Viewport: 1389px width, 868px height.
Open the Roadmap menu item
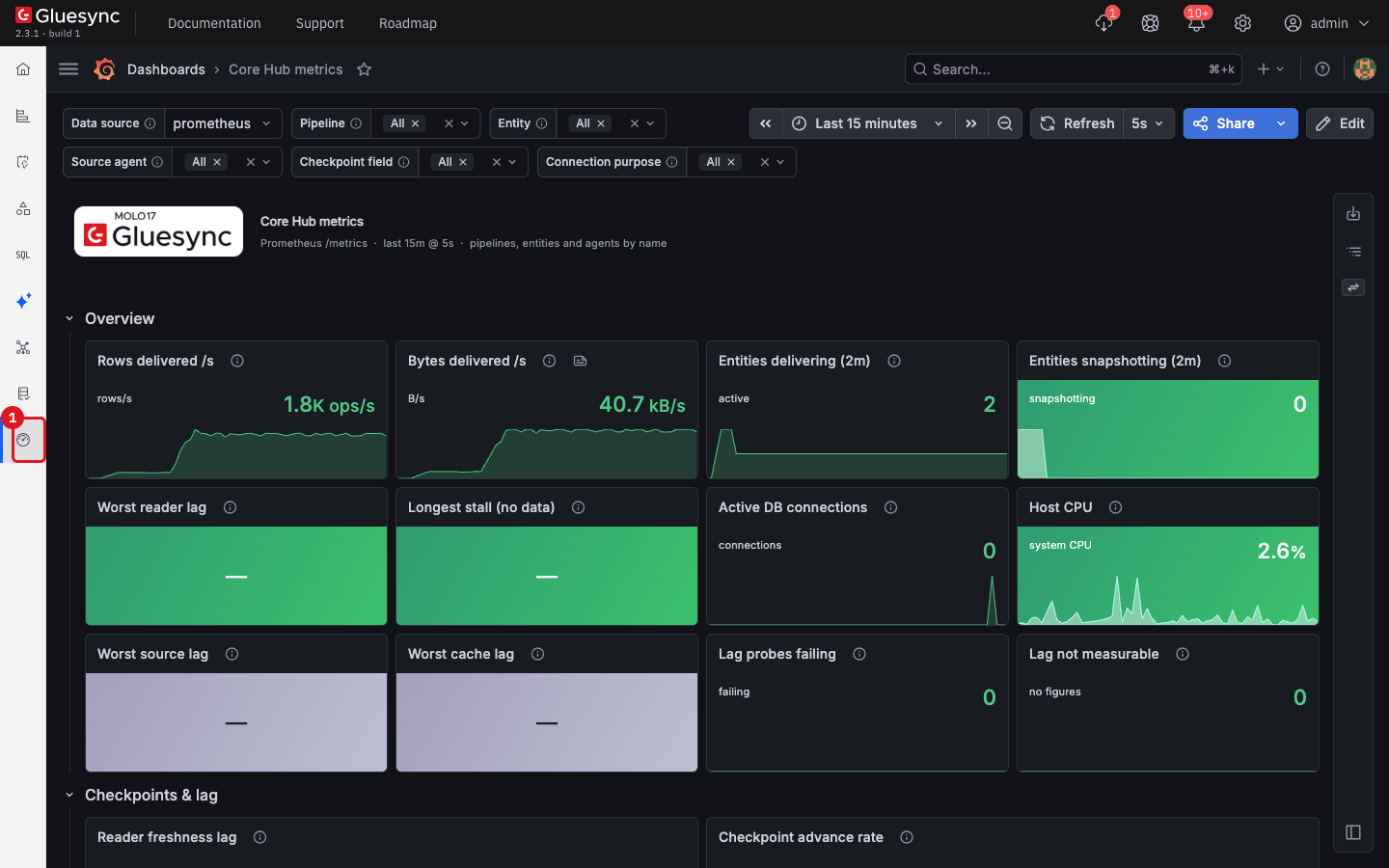click(x=408, y=23)
